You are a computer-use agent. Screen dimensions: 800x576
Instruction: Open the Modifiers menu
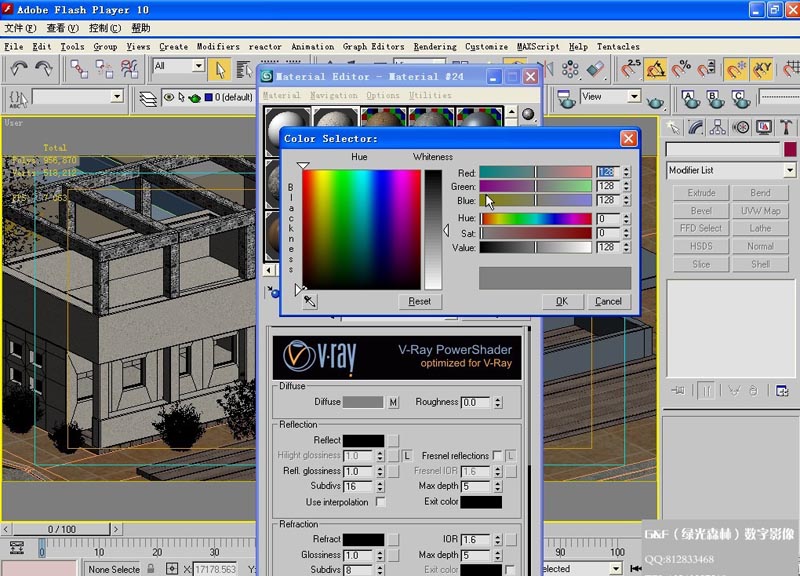coord(218,46)
